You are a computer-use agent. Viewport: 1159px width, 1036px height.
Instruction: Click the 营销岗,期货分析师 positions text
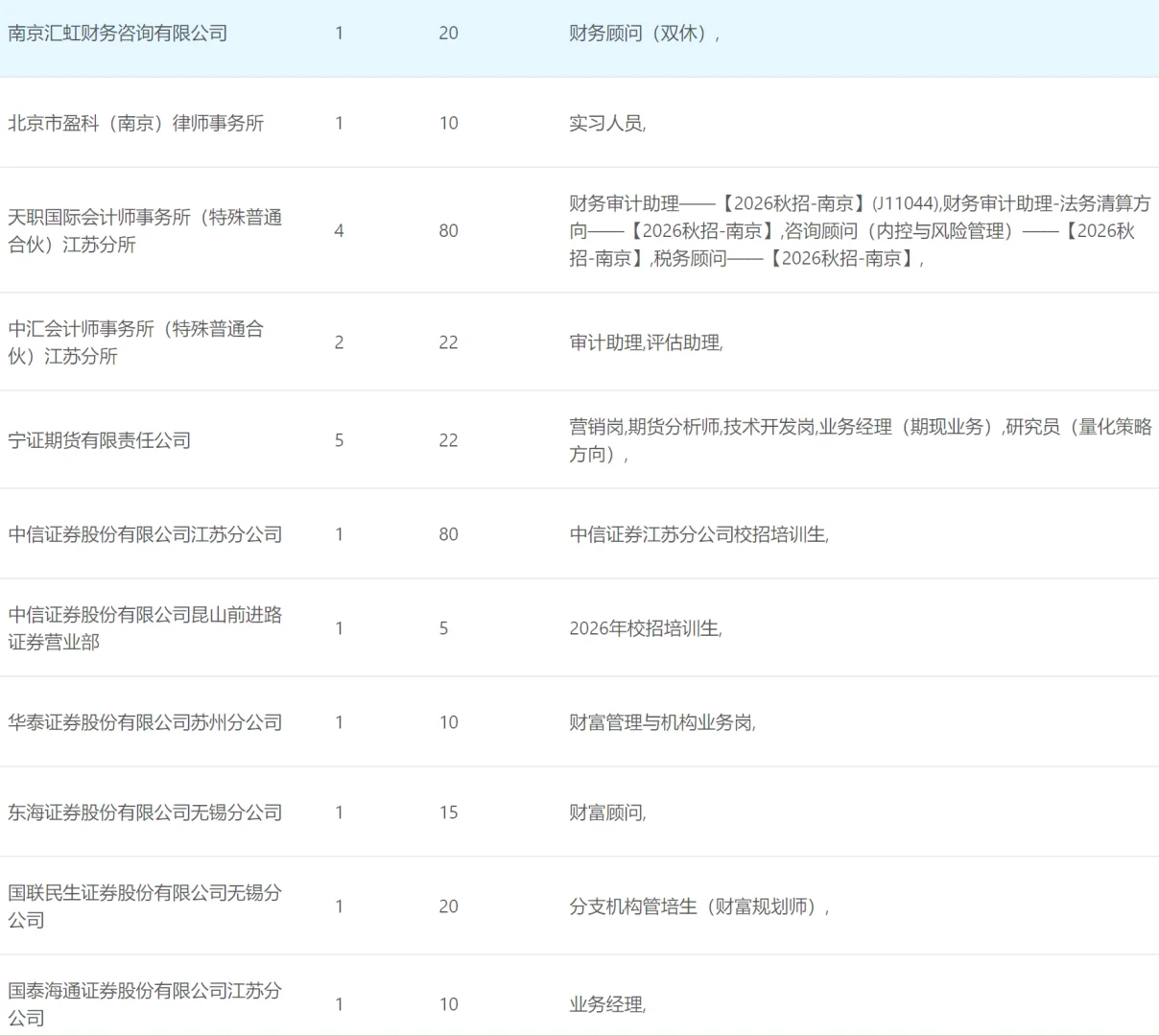click(861, 440)
